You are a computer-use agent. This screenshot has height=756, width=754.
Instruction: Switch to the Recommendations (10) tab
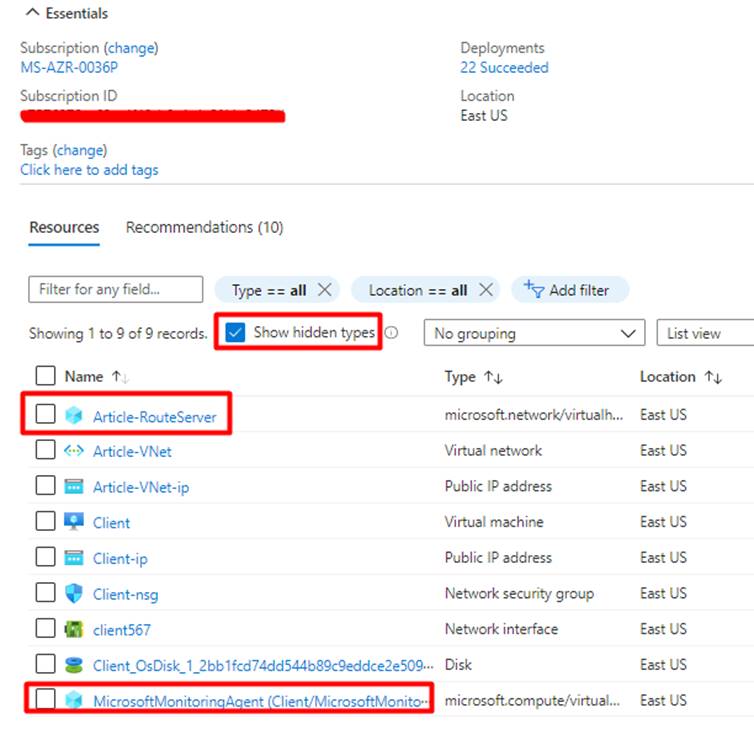click(204, 227)
